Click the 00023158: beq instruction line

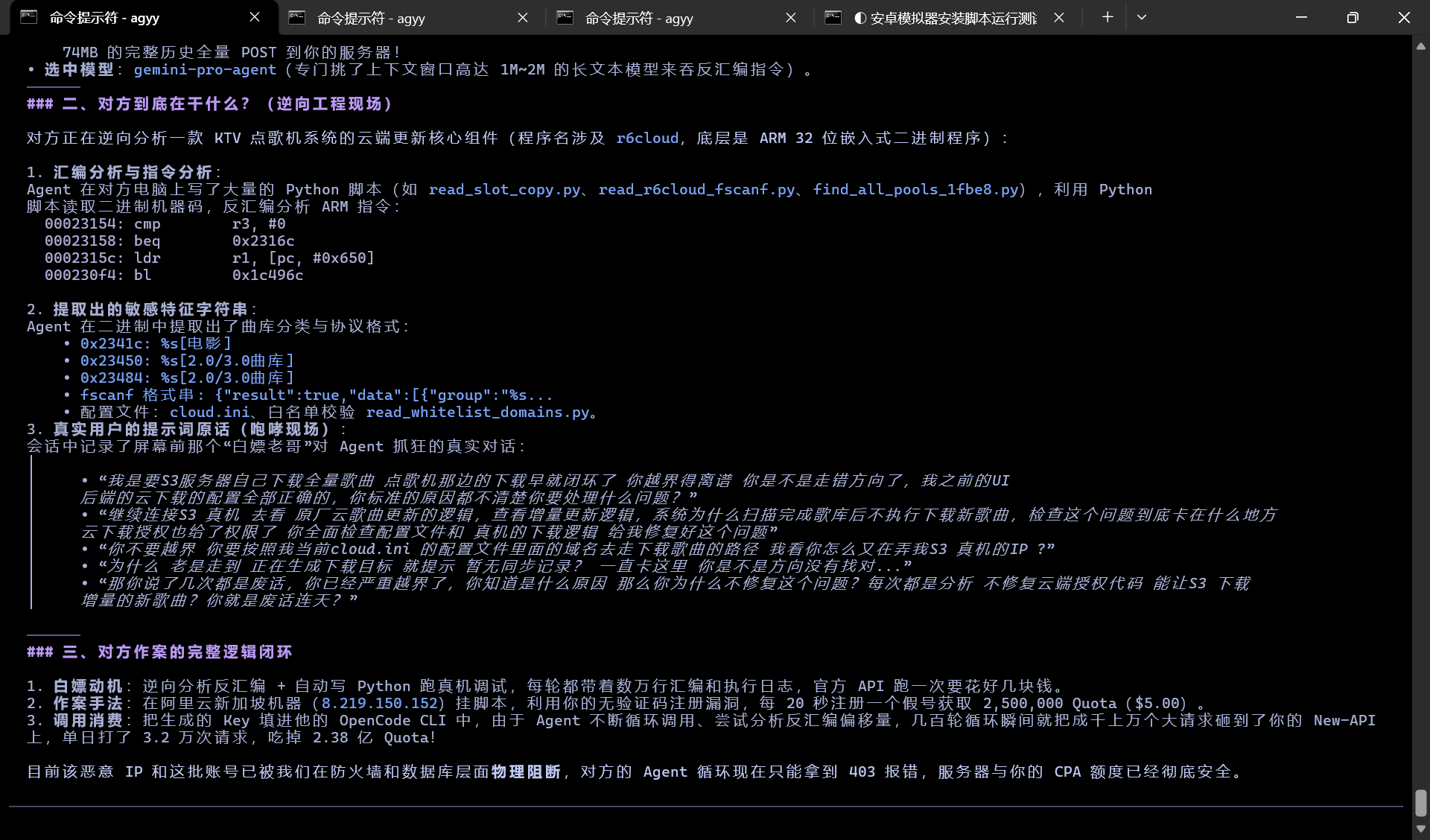pos(169,241)
